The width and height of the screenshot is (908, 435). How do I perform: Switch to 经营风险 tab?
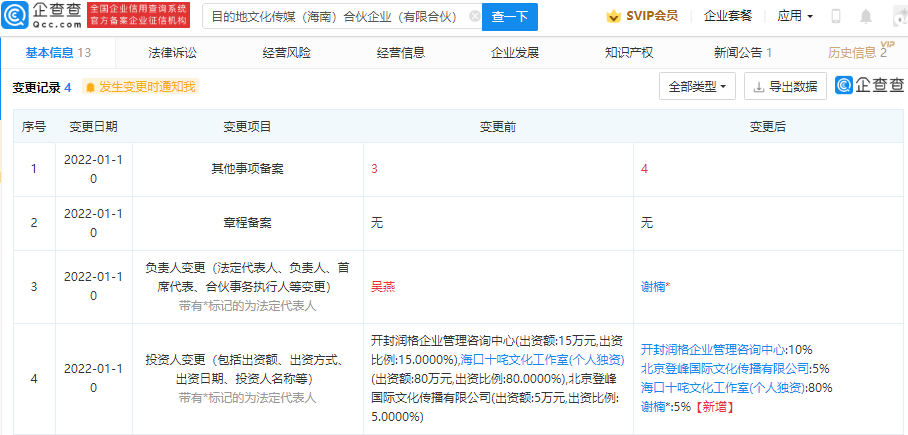[287, 53]
